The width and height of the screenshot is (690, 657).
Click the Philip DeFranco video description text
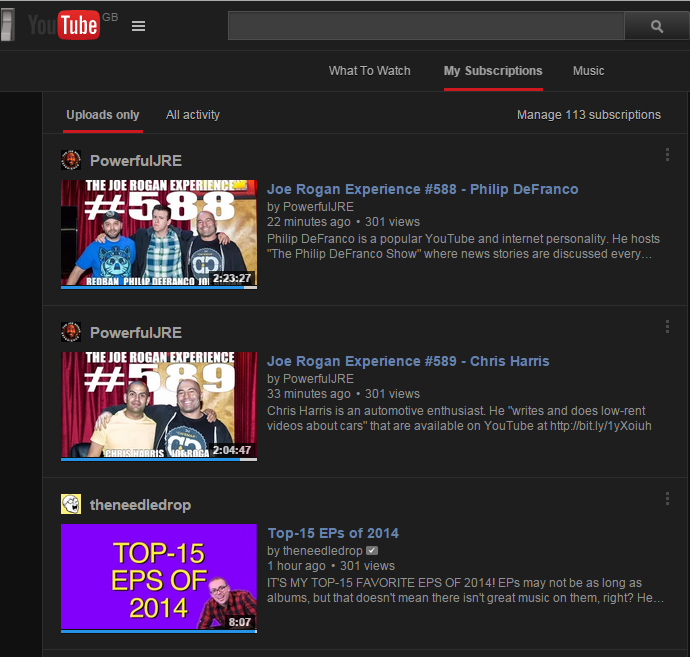[x=463, y=246]
